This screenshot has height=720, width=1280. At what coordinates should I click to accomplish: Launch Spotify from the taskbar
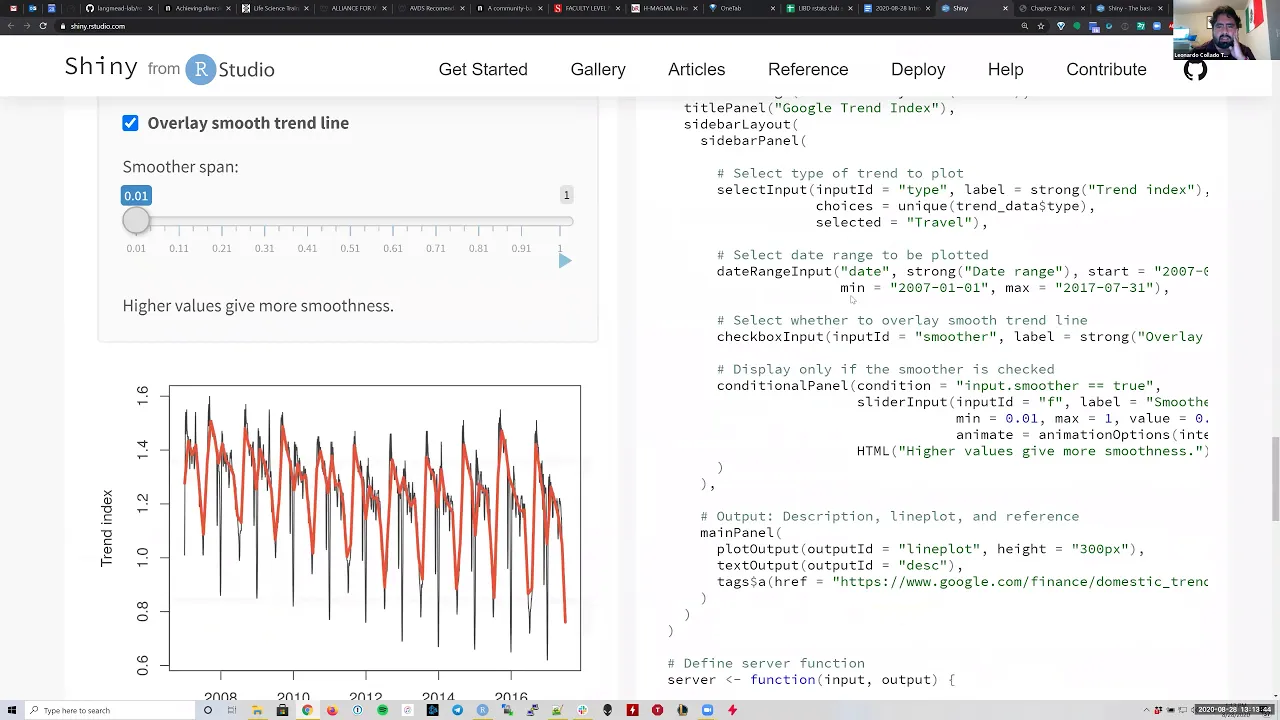[x=382, y=710]
